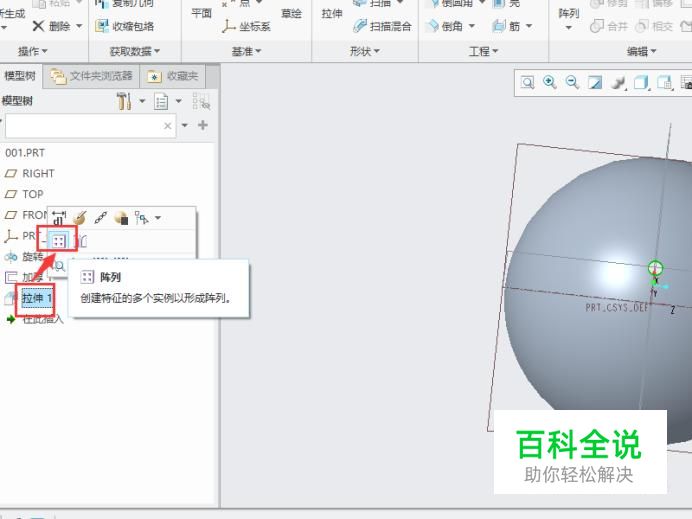
Task: Select the 拉伸 (Extrude) ribbon tool
Action: coord(332,13)
